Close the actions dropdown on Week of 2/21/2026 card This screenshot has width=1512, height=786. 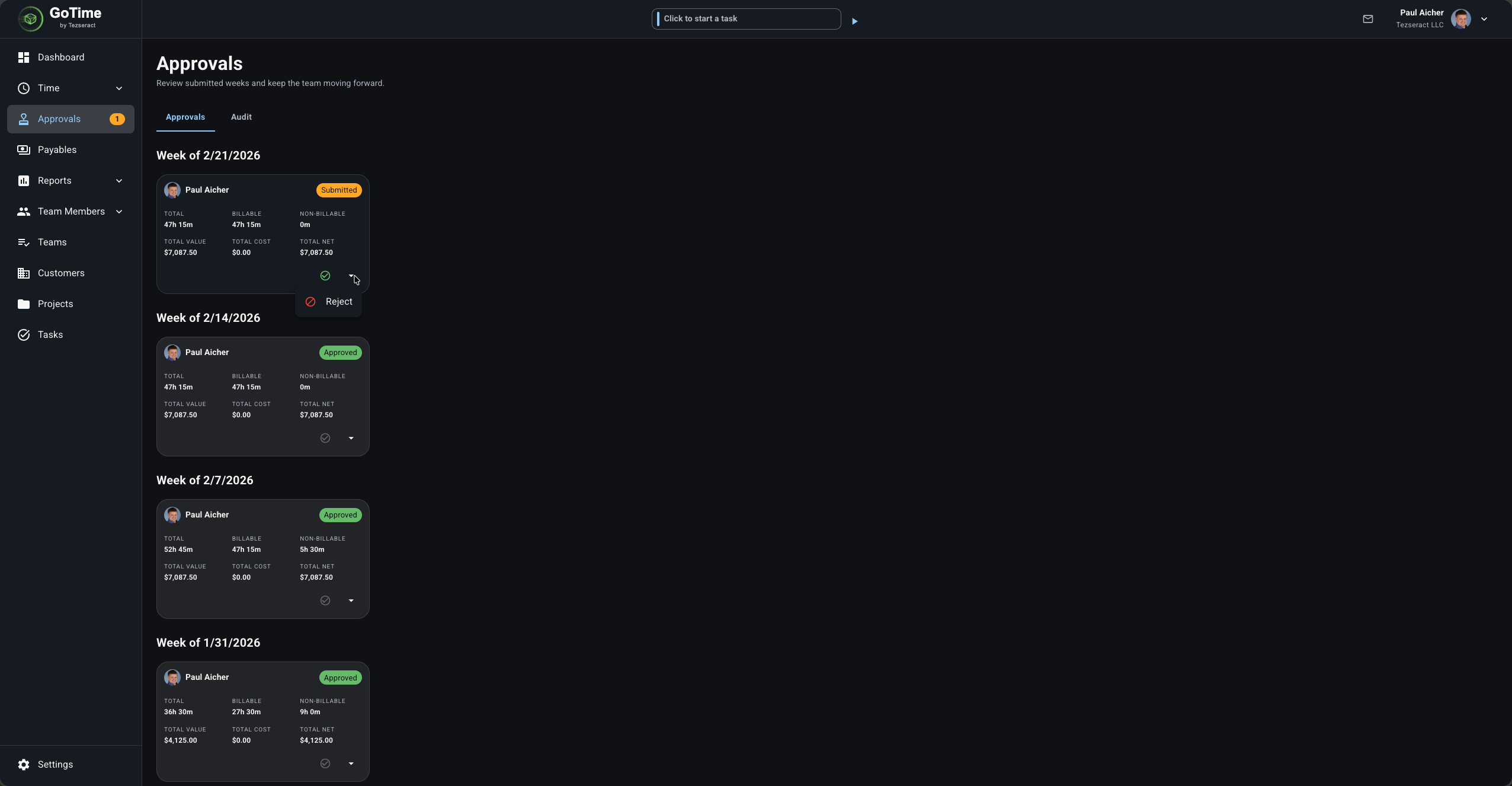tap(351, 276)
